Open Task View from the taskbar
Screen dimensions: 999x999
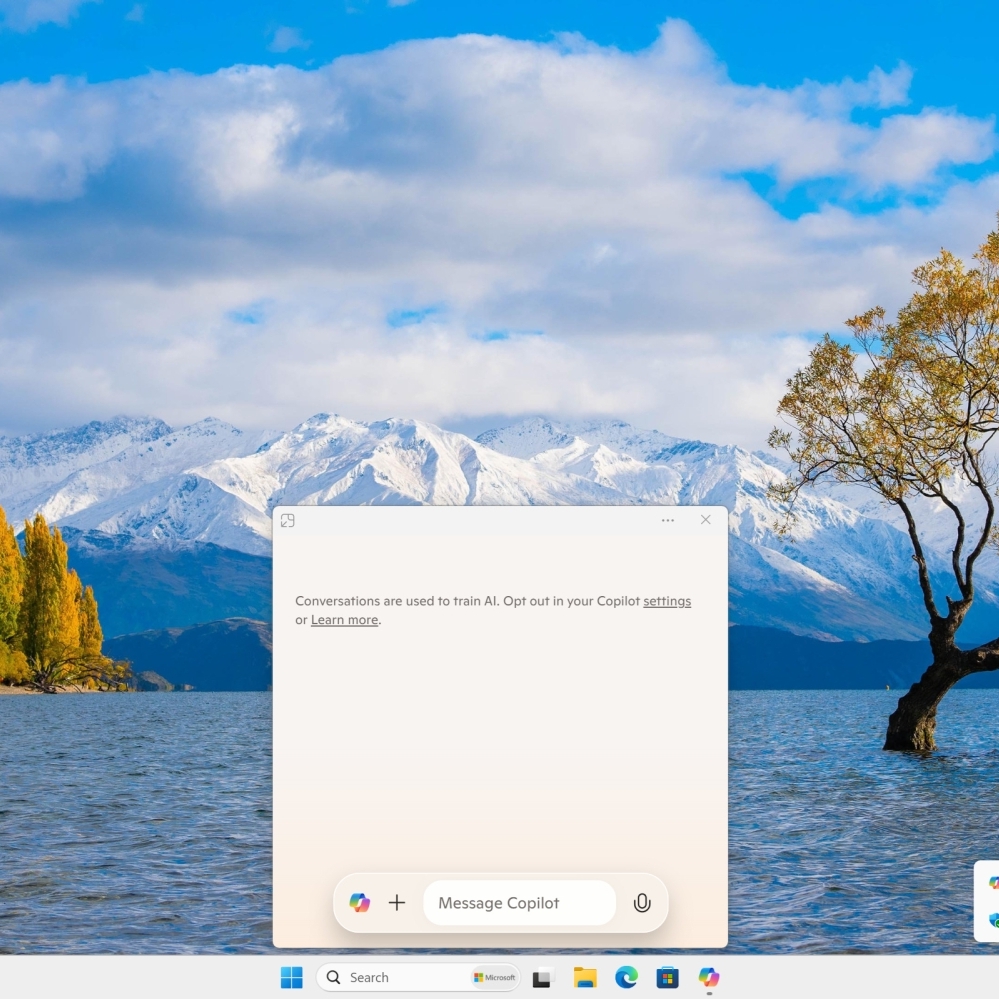pos(543,977)
